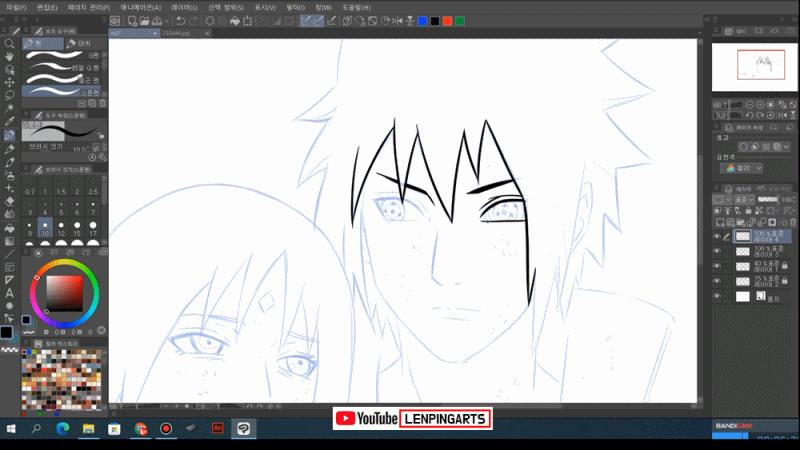Image resolution: width=800 pixels, height=450 pixels.
Task: Hide layer 2 (15%) eye icon
Action: click(717, 281)
